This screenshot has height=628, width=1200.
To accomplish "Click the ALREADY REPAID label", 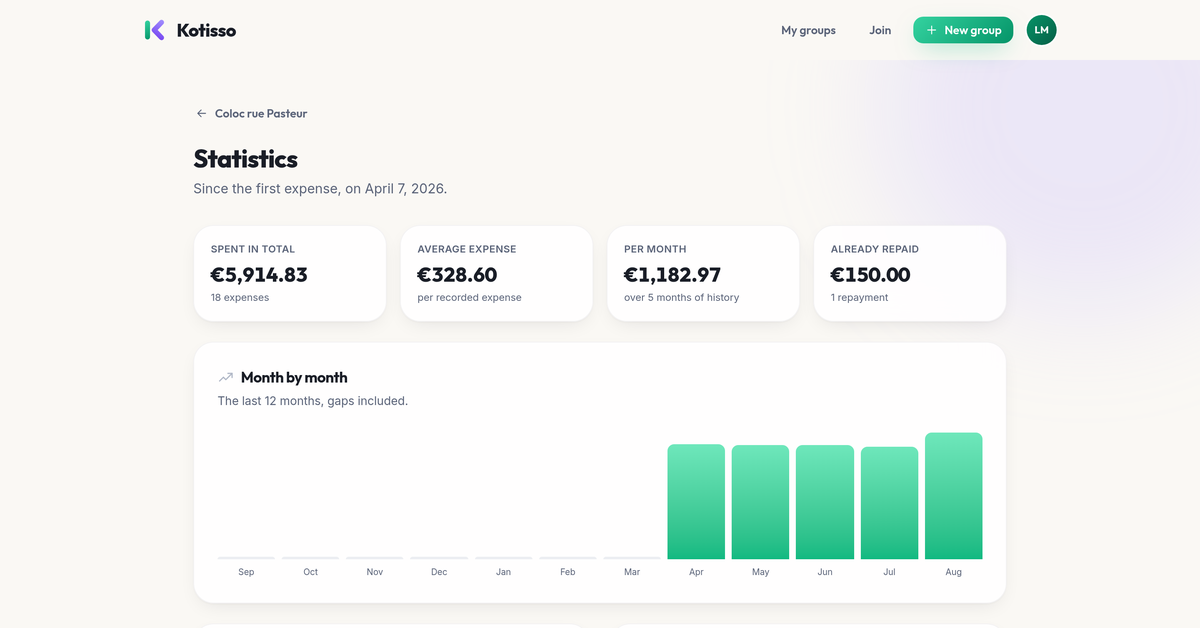I will (x=875, y=249).
